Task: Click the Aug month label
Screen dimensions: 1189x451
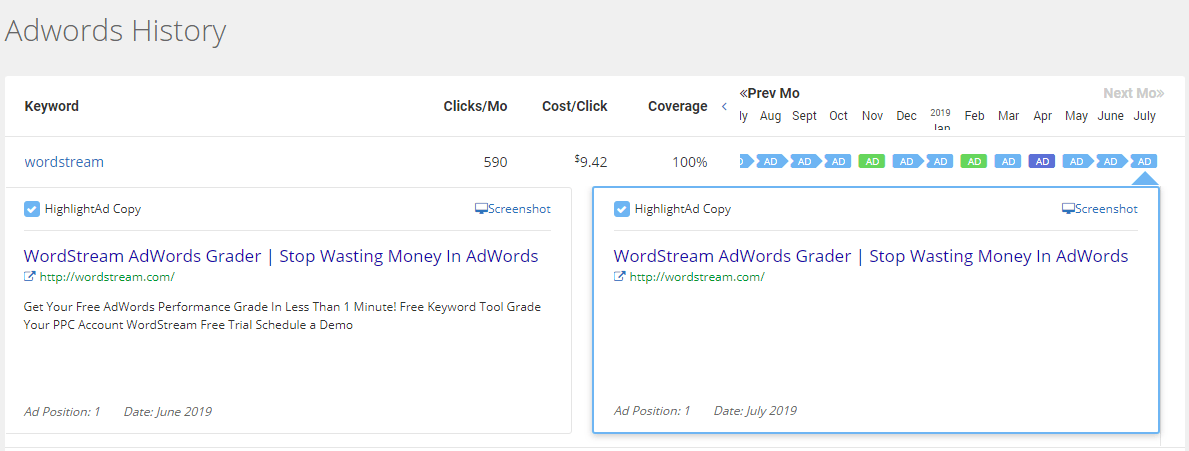Action: (x=770, y=116)
